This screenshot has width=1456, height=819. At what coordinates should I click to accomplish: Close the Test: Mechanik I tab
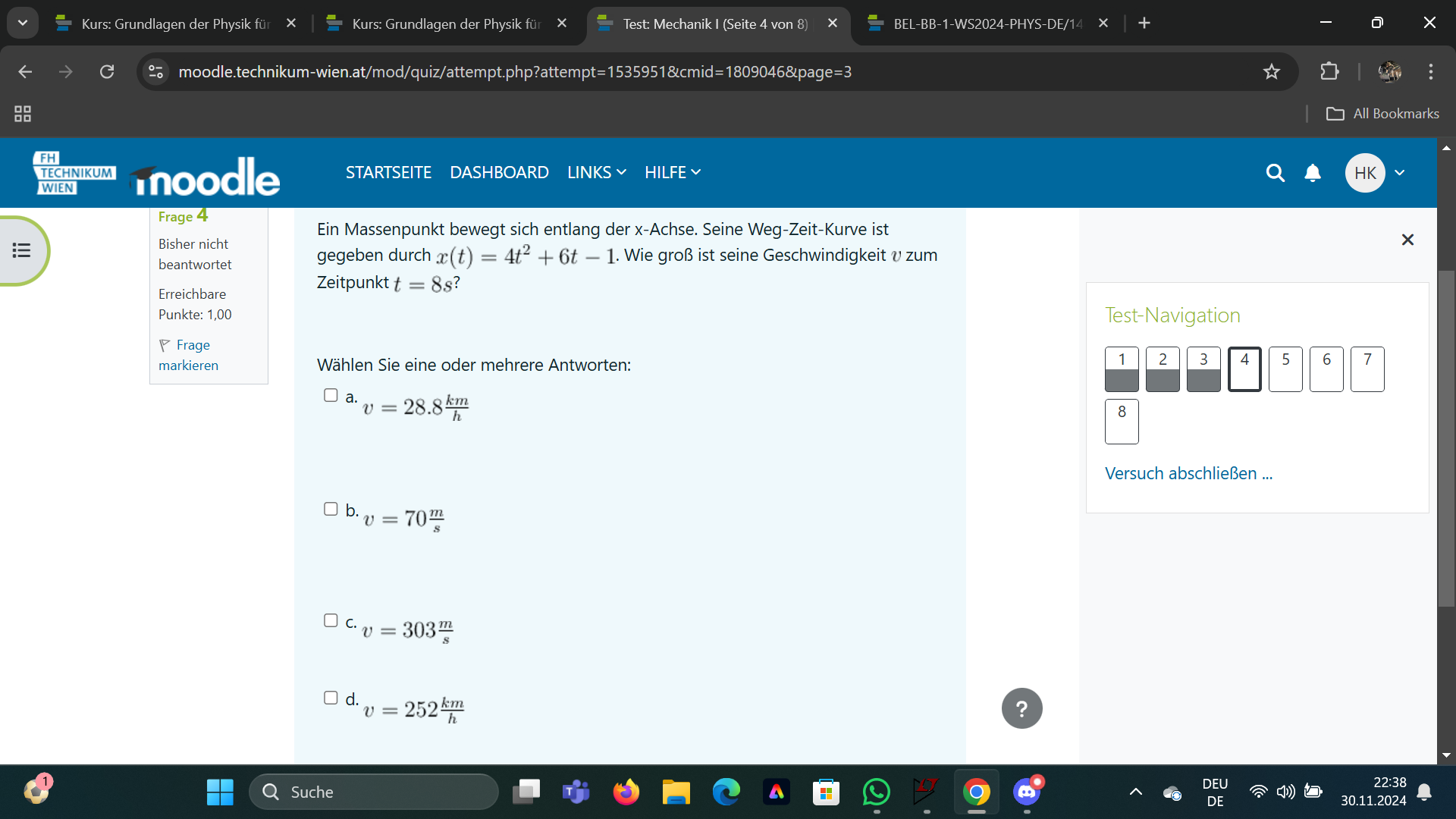tap(833, 24)
